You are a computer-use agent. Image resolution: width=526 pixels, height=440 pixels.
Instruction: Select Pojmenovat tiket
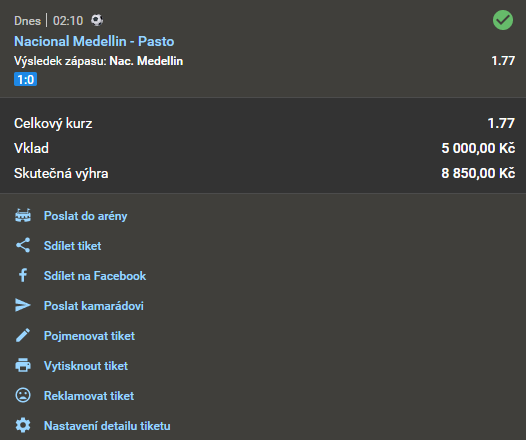pyautogui.click(x=89, y=336)
